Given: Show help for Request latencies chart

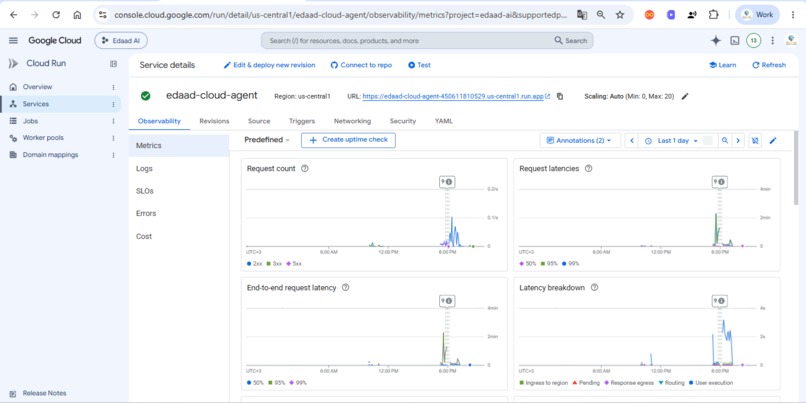Looking at the screenshot, I should (x=589, y=168).
